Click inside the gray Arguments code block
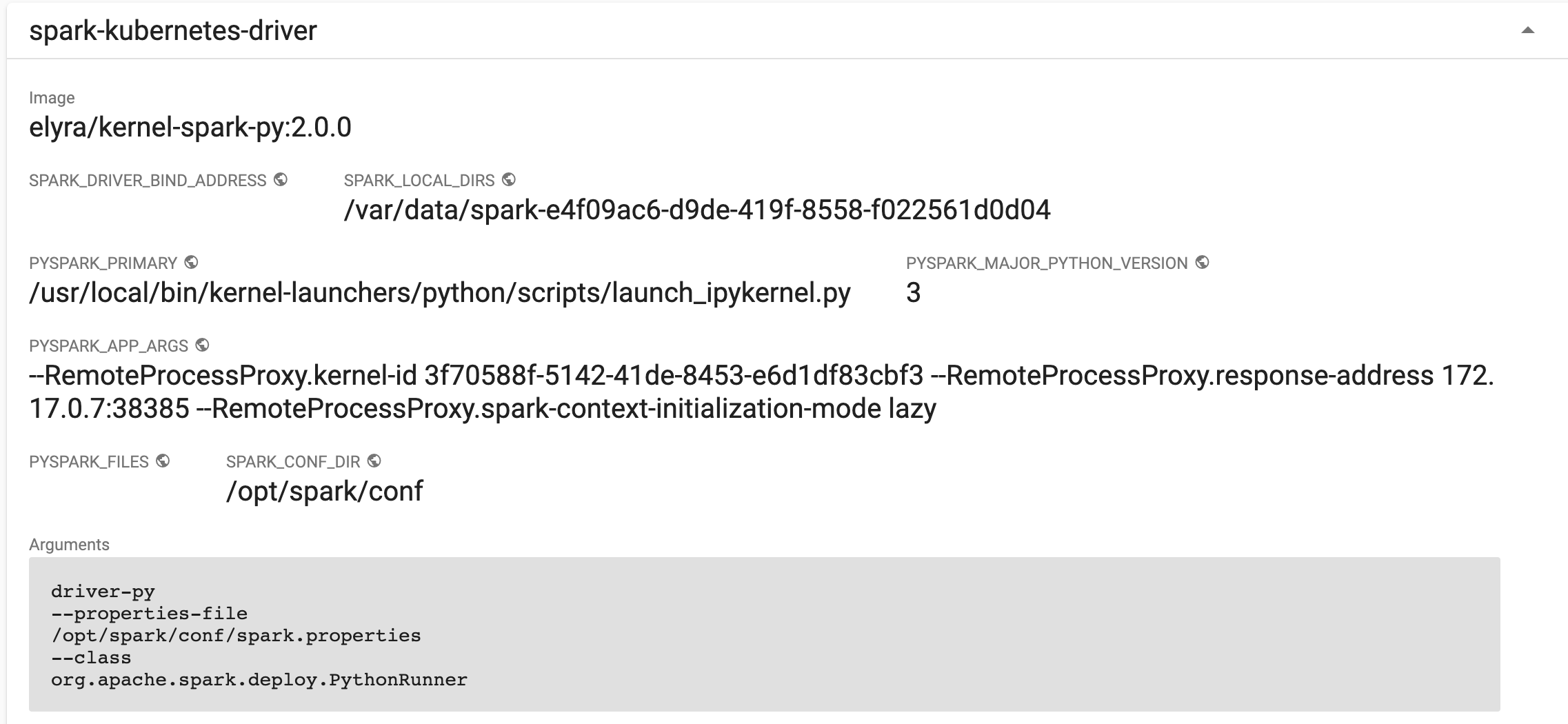This screenshot has height=724, width=1568. [x=758, y=634]
